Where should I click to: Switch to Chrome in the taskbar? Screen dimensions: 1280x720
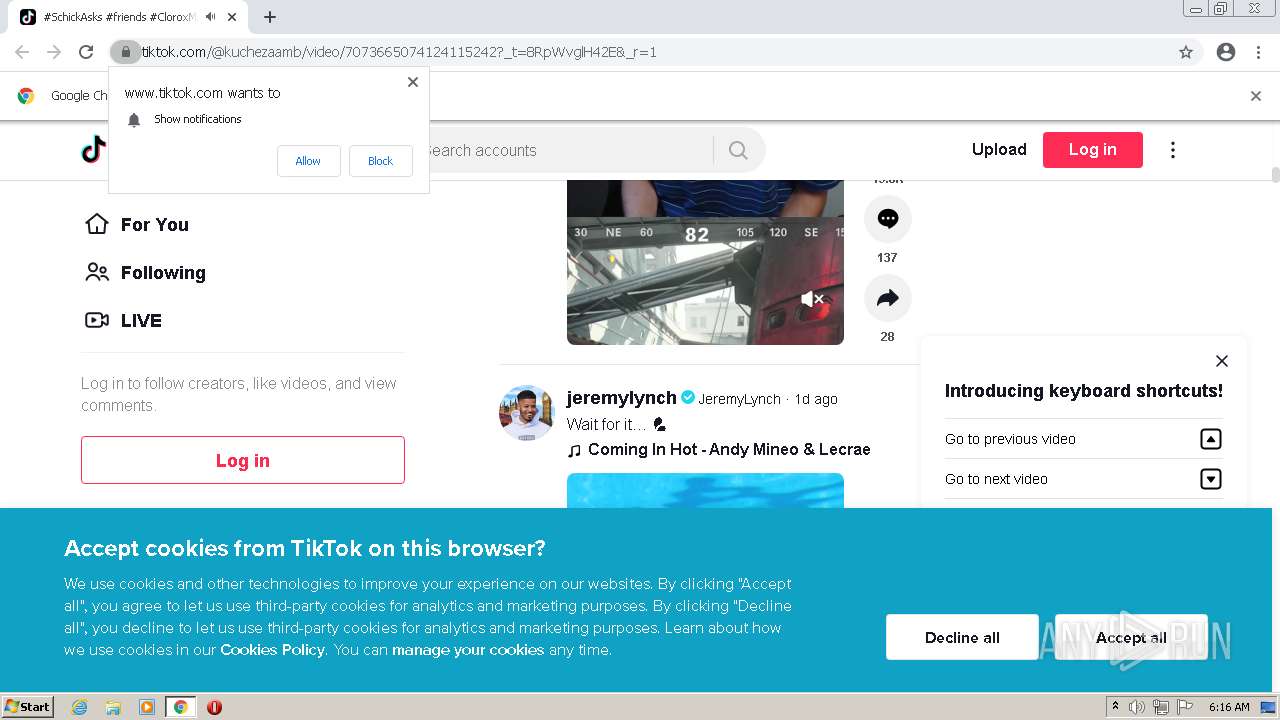click(180, 707)
